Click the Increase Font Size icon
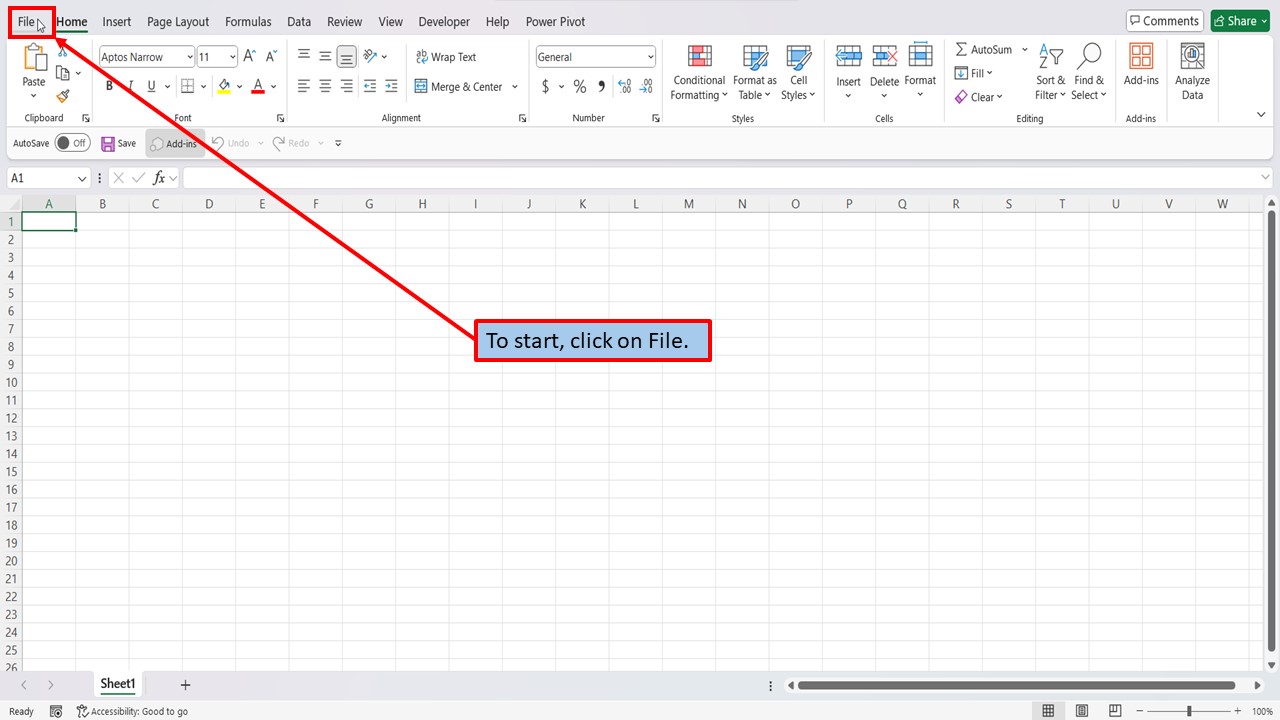The width and height of the screenshot is (1280, 720). [250, 57]
